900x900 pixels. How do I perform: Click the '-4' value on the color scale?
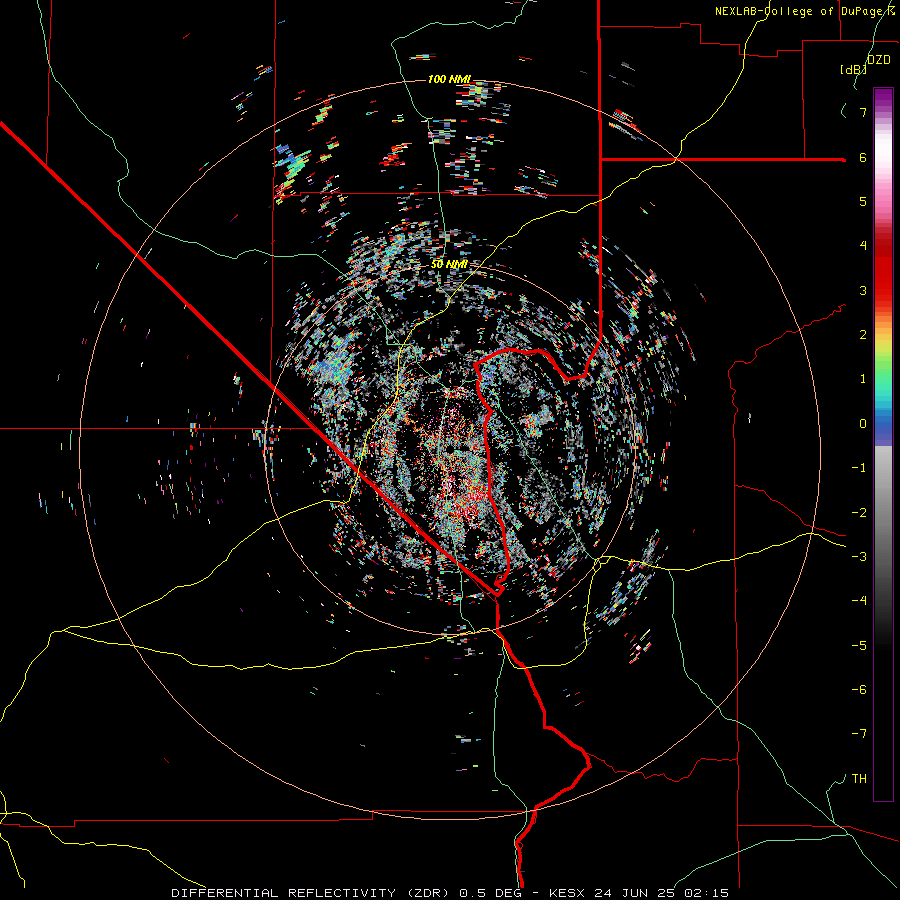[x=859, y=600]
